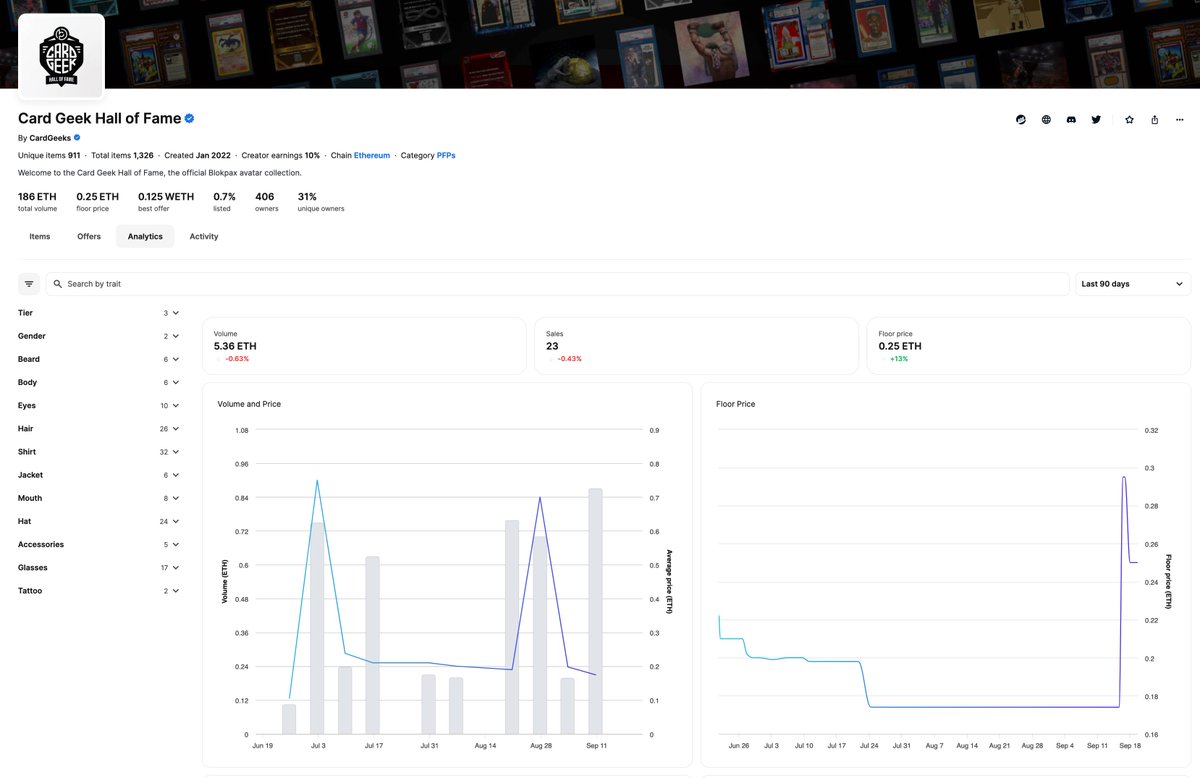Click the Ethereum chain link

(x=372, y=155)
